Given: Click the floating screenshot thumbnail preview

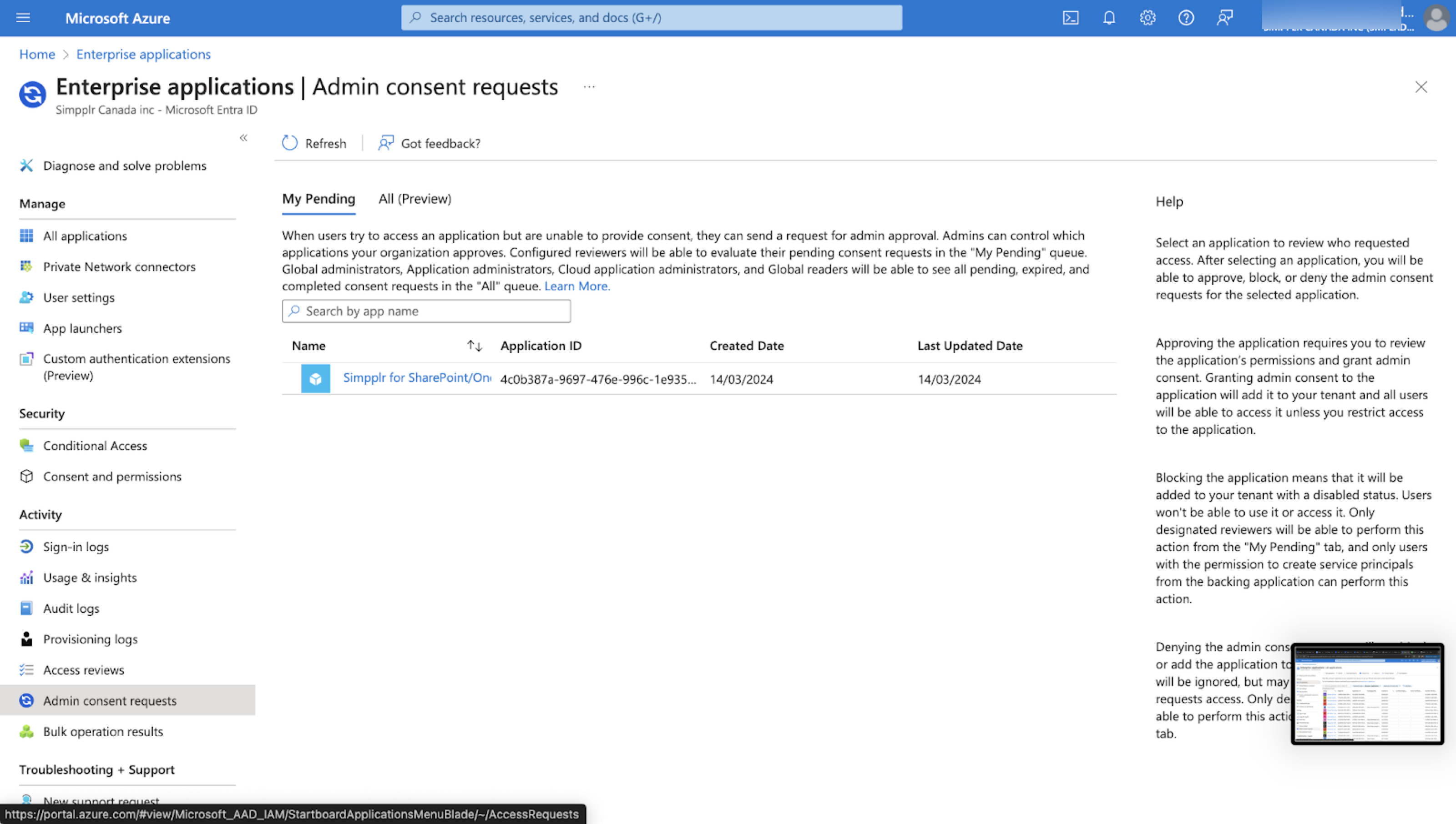Looking at the screenshot, I should pos(1367,694).
